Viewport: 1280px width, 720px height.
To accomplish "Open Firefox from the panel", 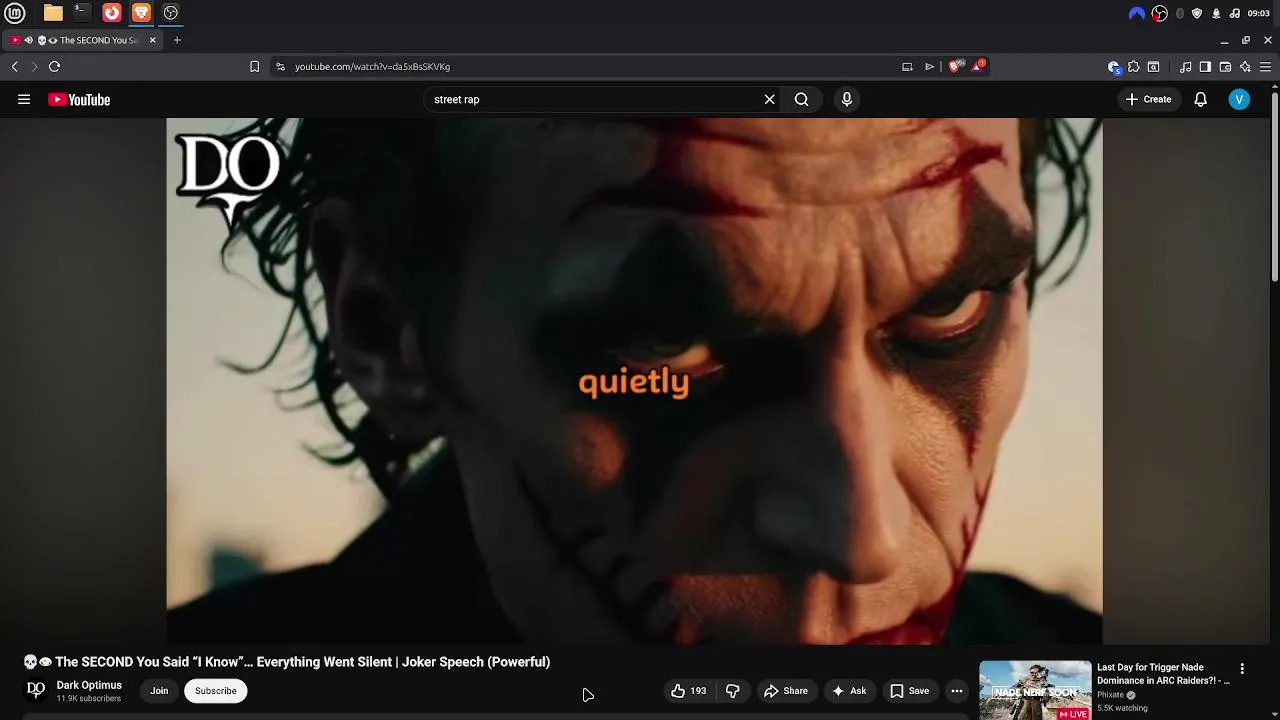I will [112, 13].
